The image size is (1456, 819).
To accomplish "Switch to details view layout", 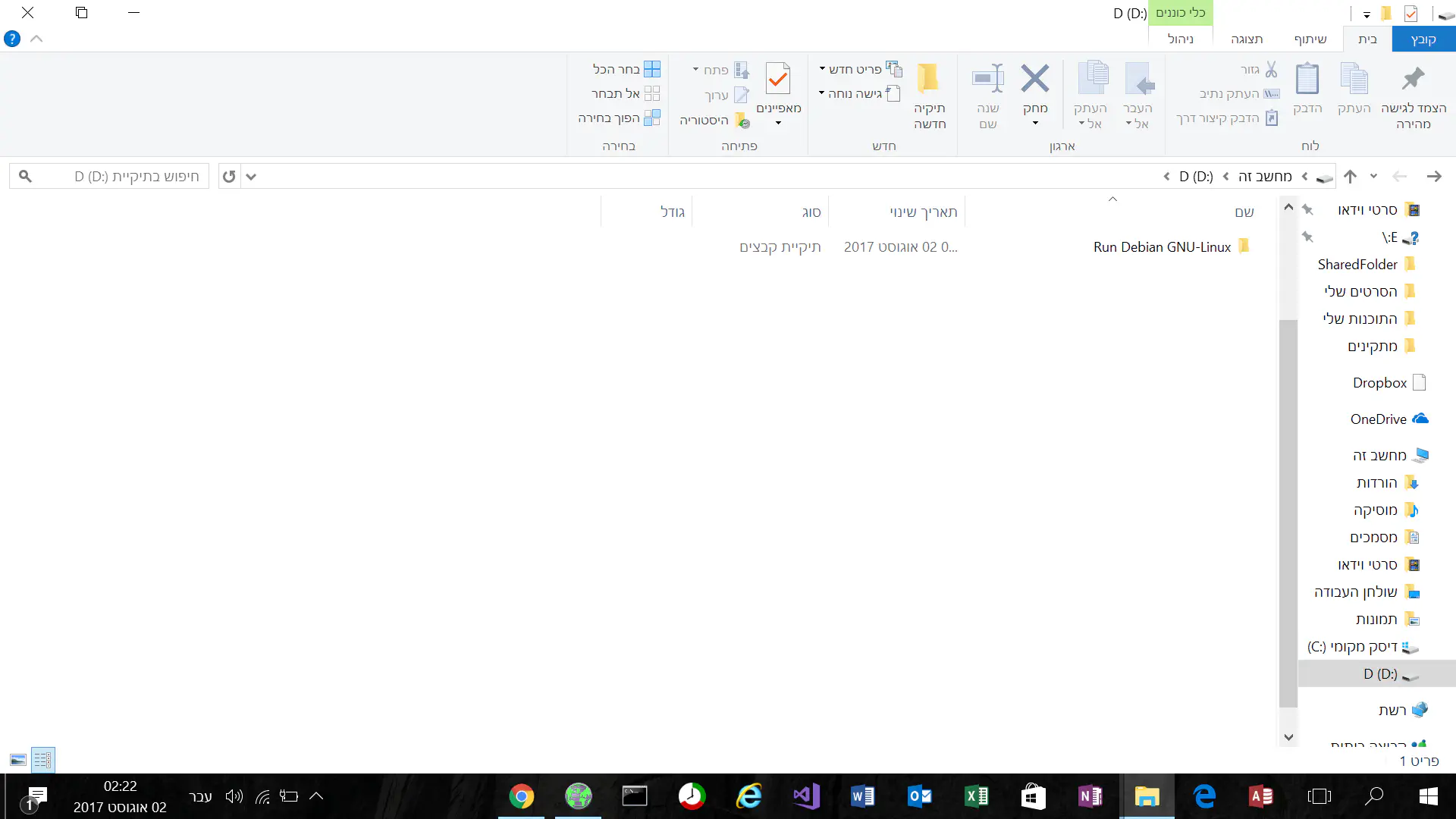I will click(x=42, y=760).
